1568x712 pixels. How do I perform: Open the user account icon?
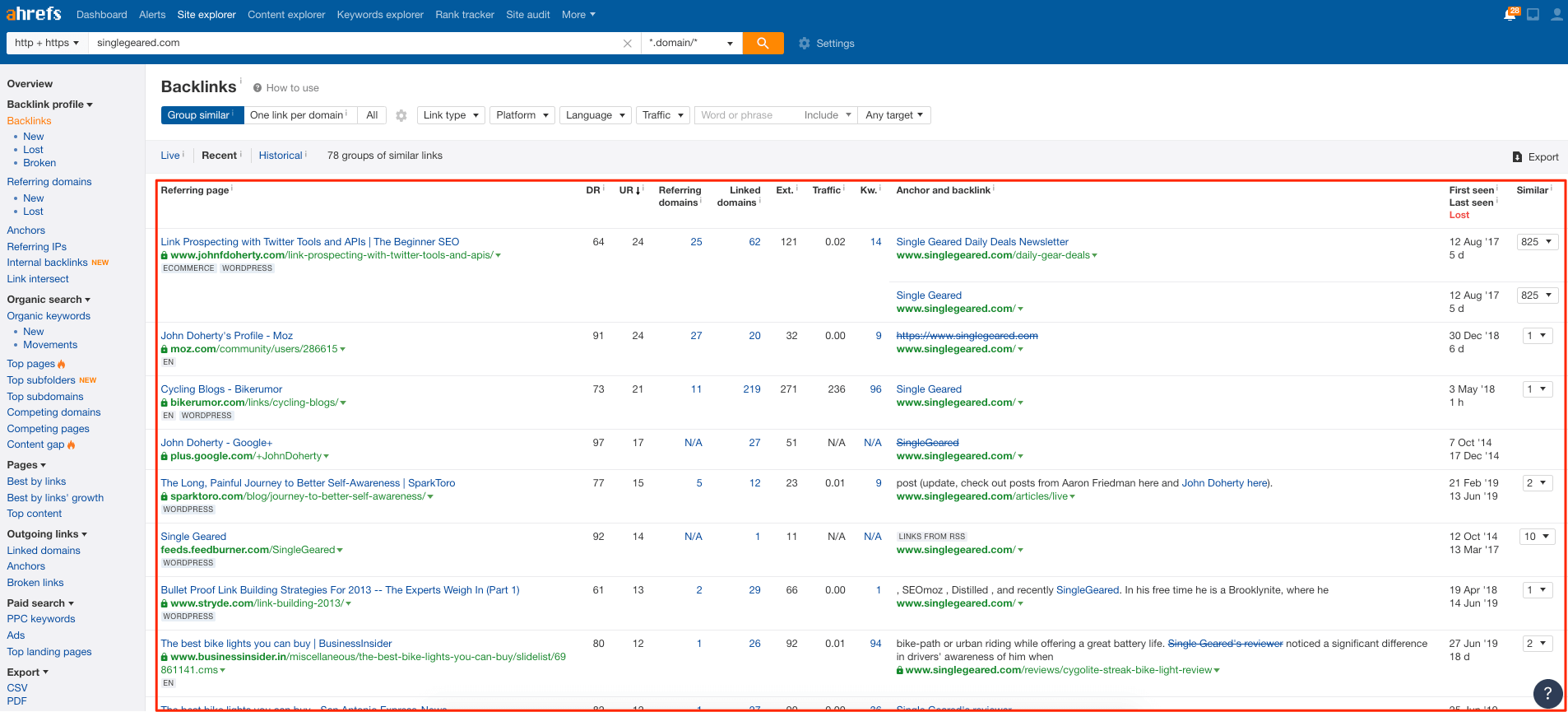point(1556,14)
